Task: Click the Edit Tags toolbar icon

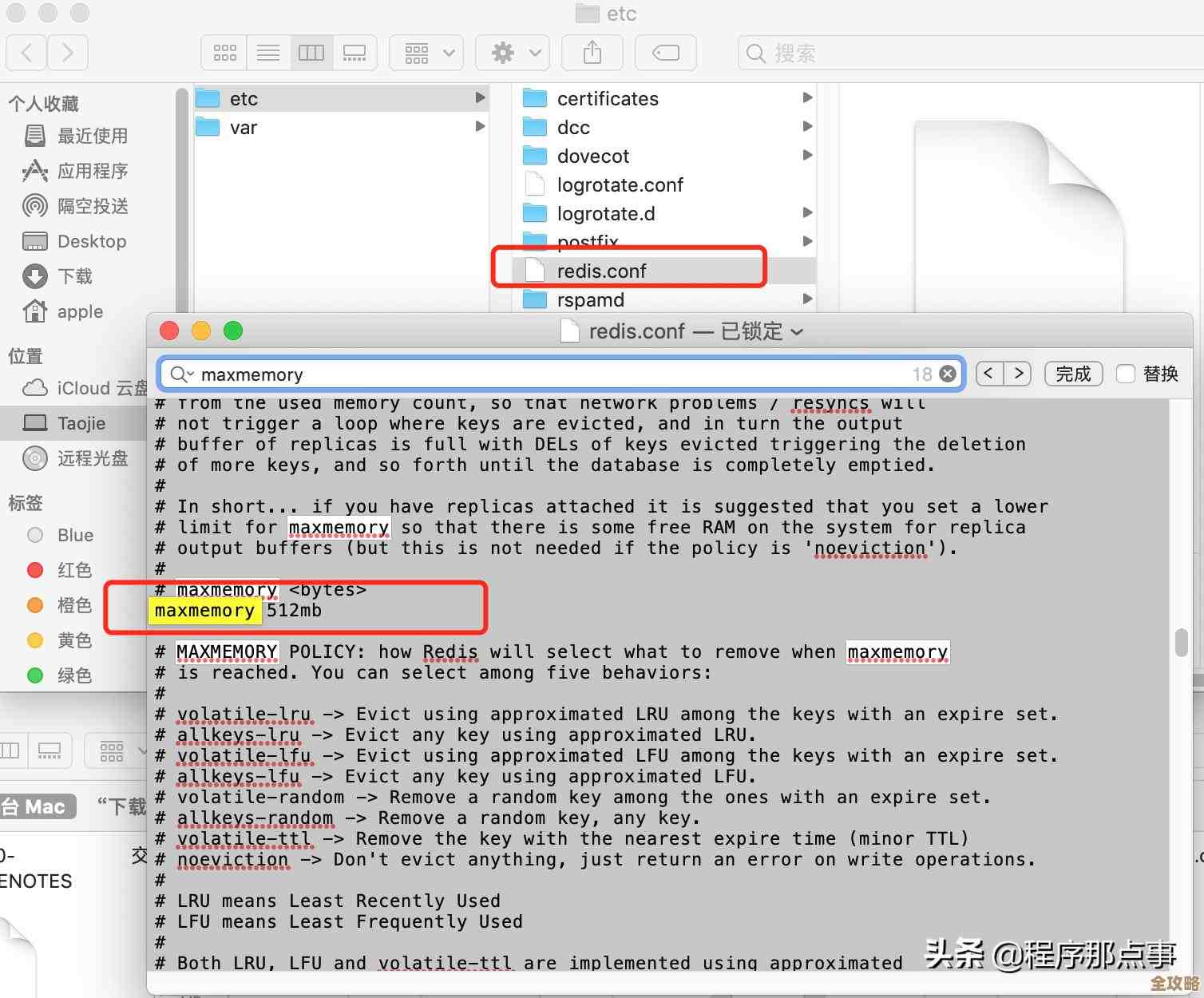Action: (x=665, y=53)
